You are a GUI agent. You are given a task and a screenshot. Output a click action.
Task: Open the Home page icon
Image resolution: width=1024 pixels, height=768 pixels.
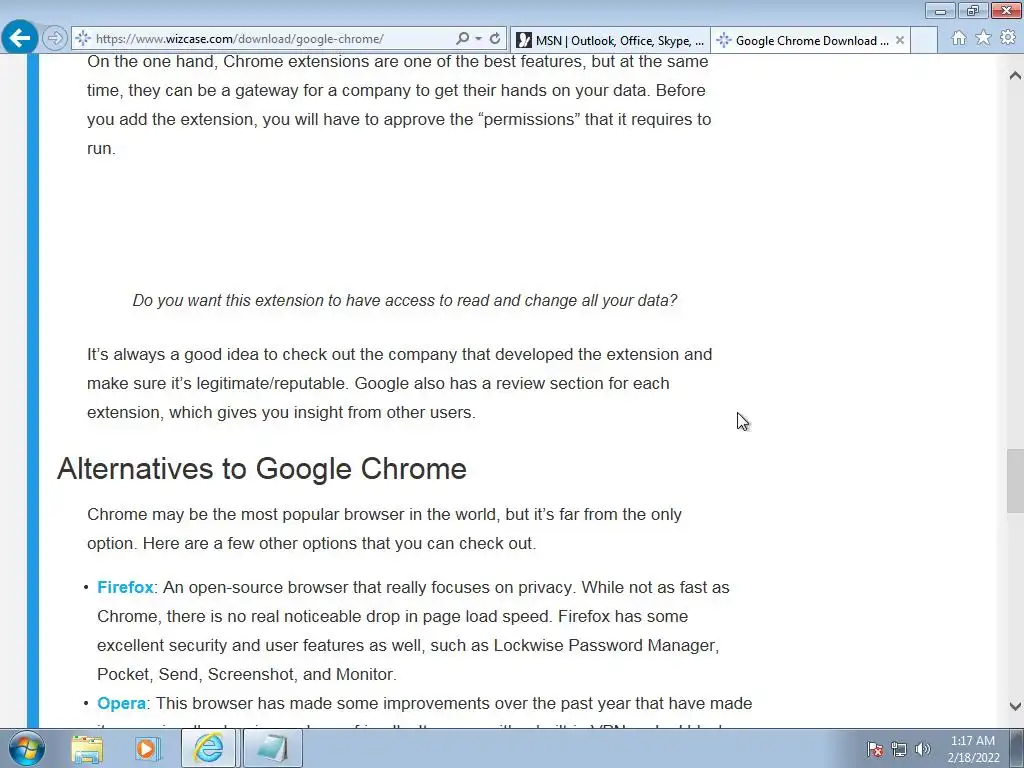959,38
